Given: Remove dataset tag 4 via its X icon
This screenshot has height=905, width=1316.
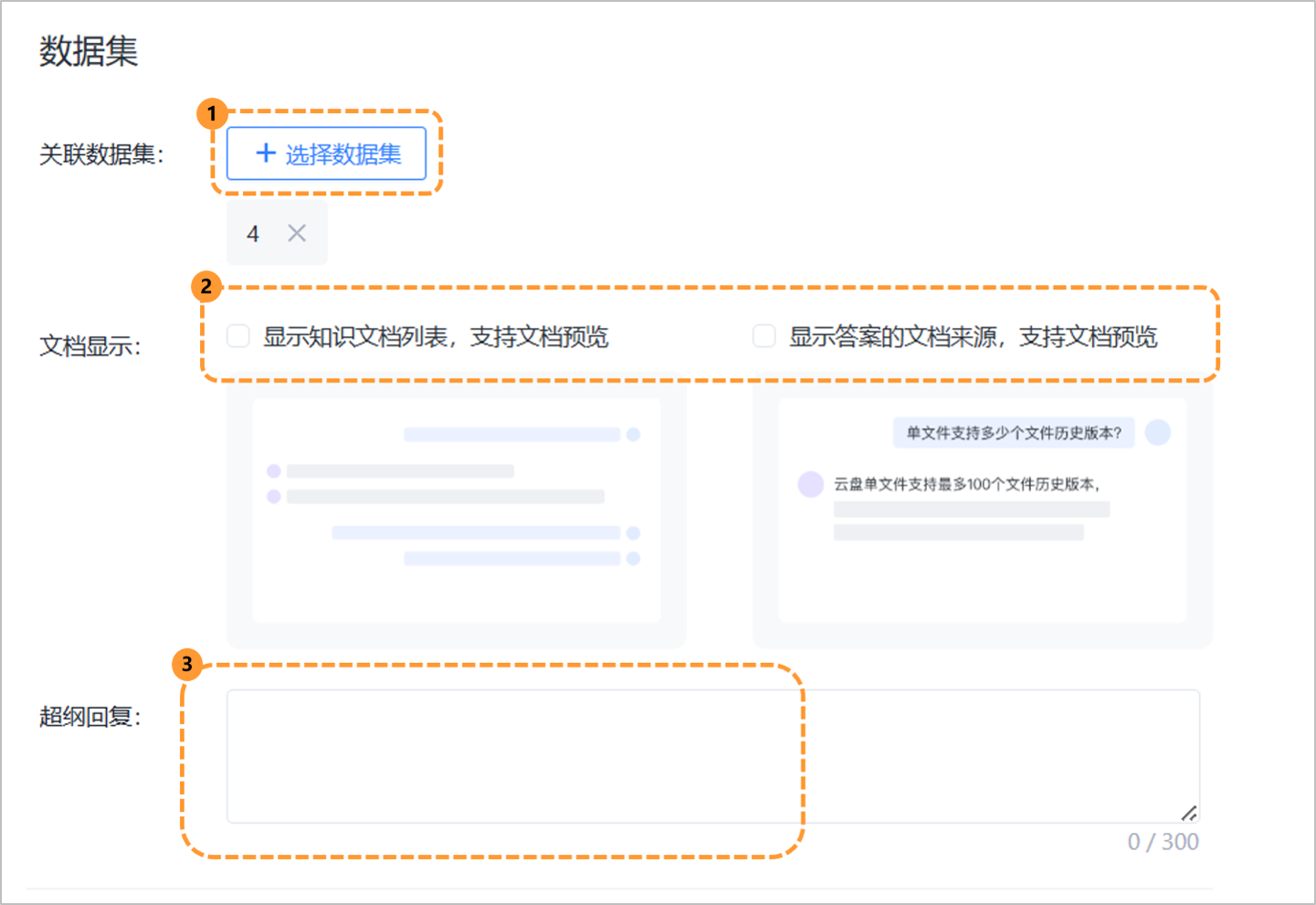Looking at the screenshot, I should pos(296,234).
